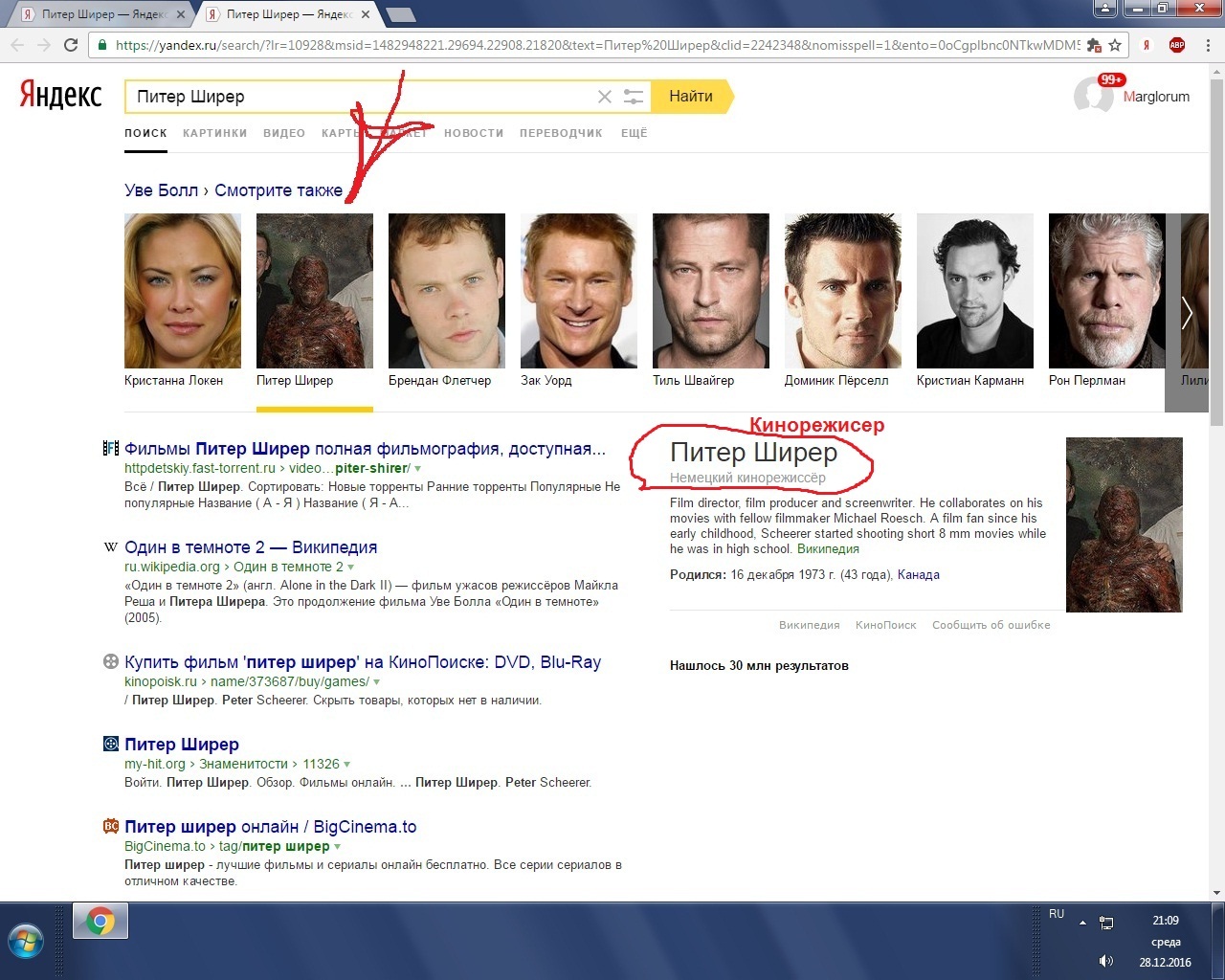Select the Зак Уорд thumbnail
This screenshot has width=1225, height=980.
(579, 291)
